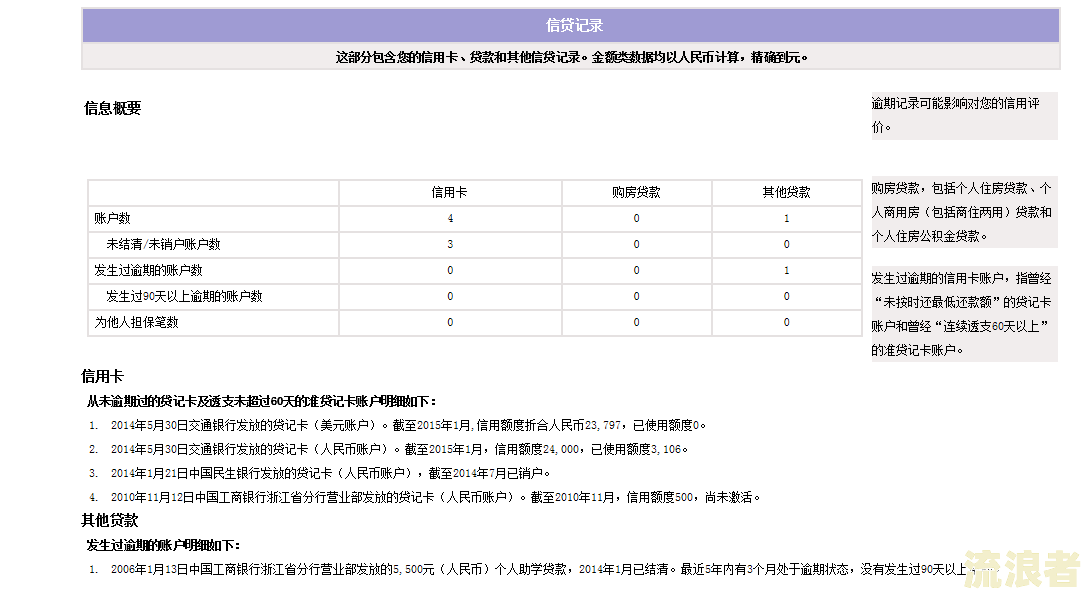
Task: Click the 为他人担保笔数 value under 信用卡 column
Action: click(x=450, y=322)
